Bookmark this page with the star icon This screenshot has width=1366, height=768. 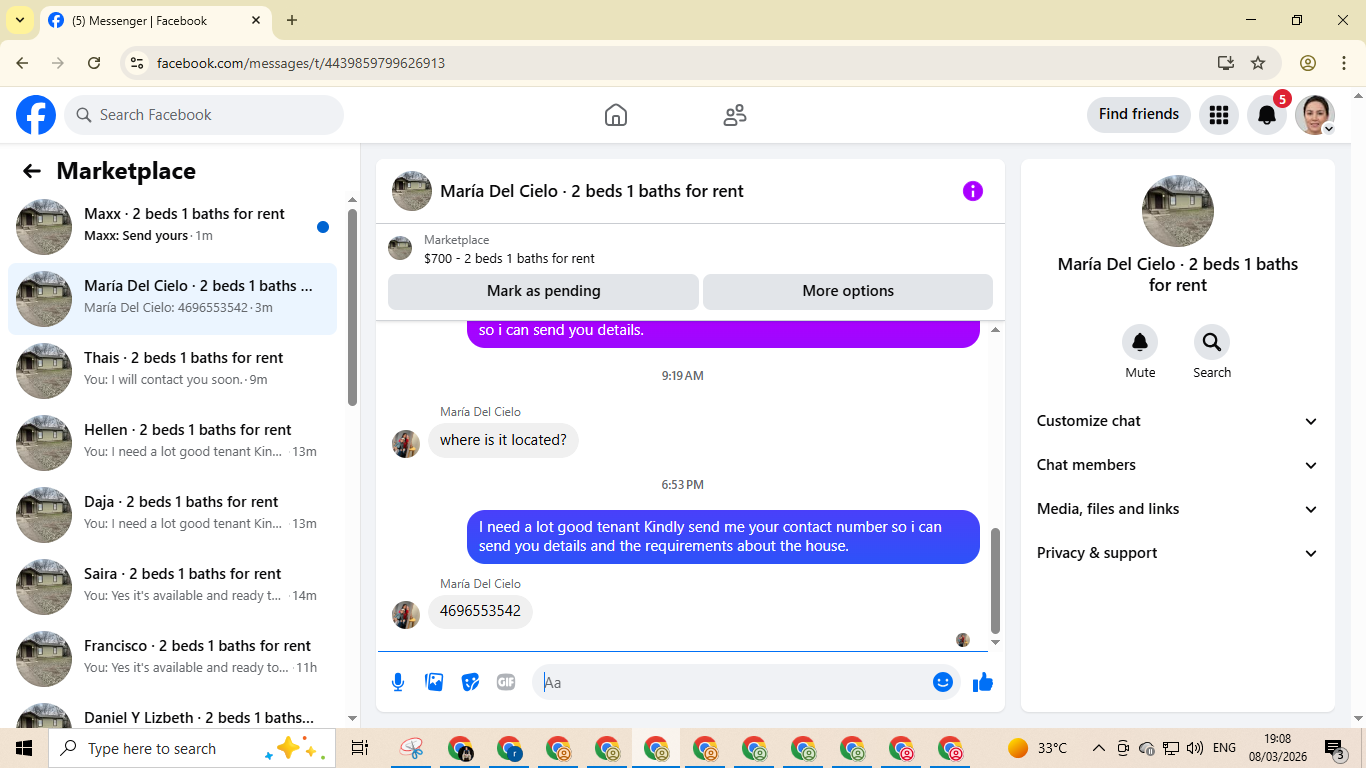[x=1258, y=63]
